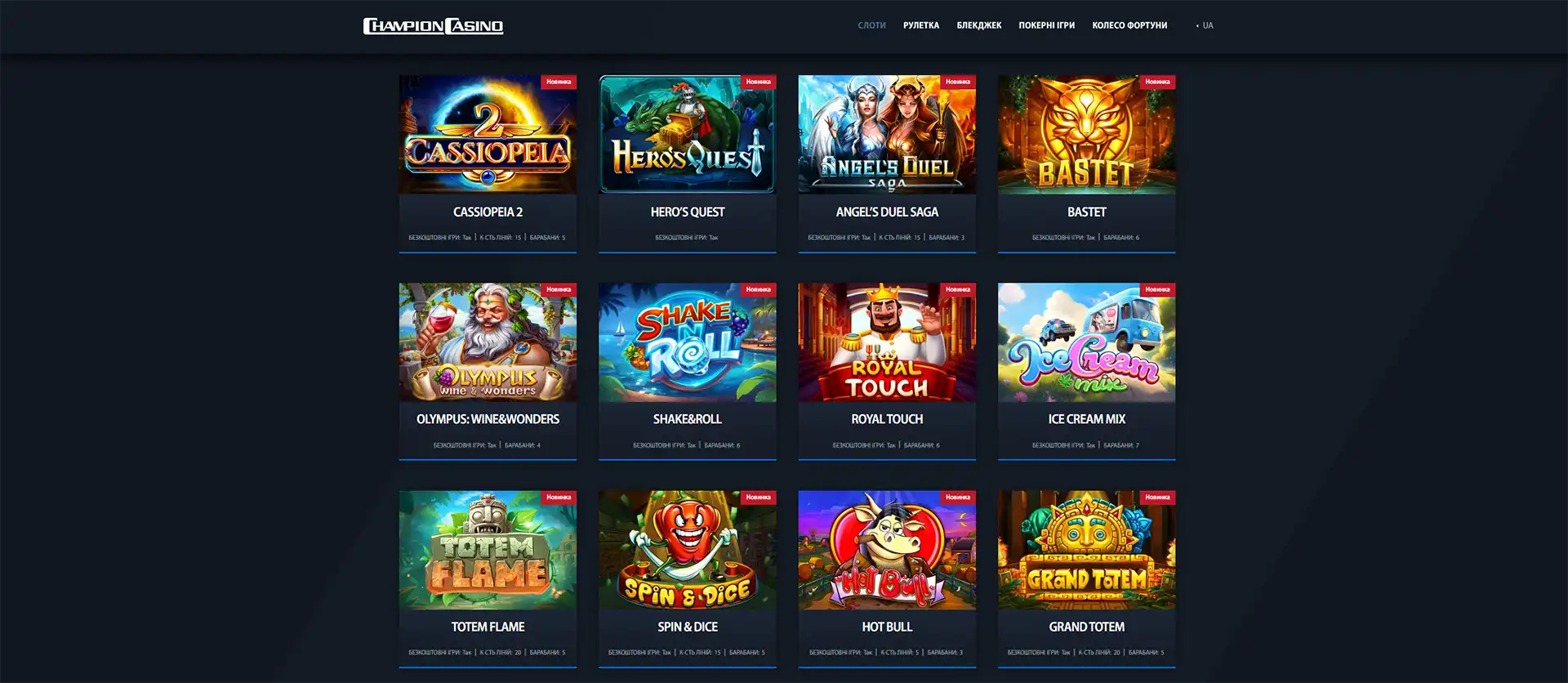
Task: Click the Royal Touch title link
Action: [x=887, y=419]
